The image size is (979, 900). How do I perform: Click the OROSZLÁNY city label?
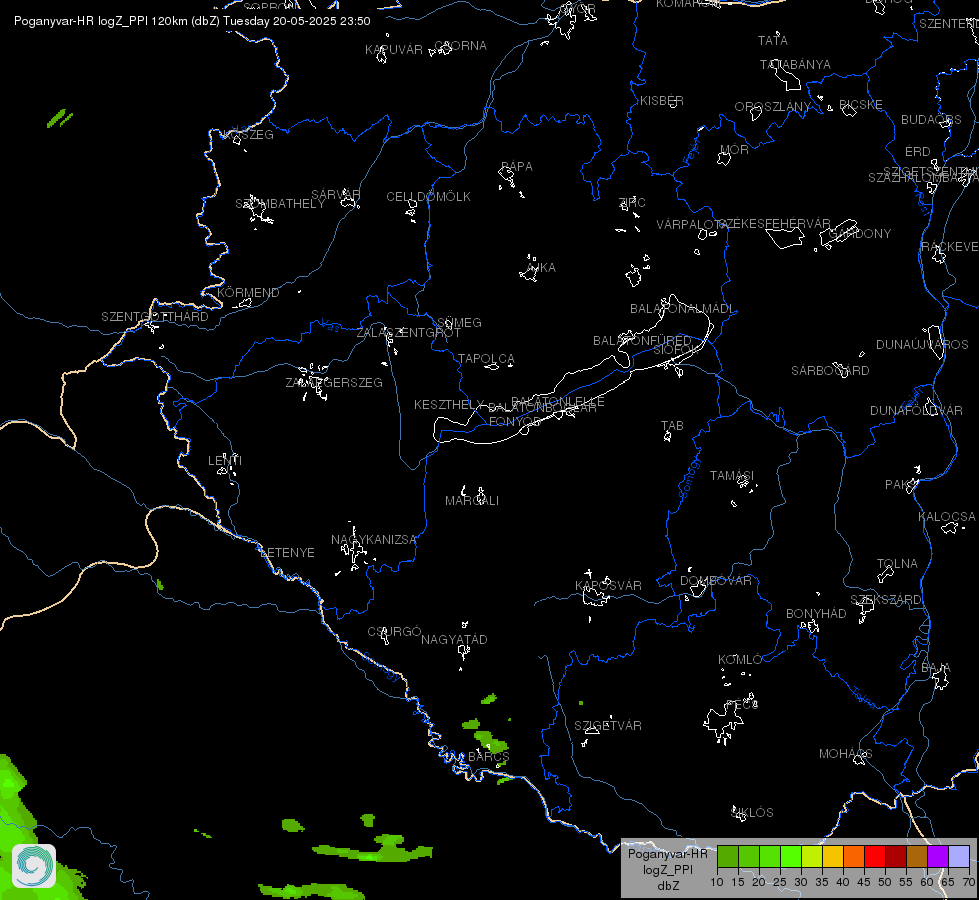point(773,107)
